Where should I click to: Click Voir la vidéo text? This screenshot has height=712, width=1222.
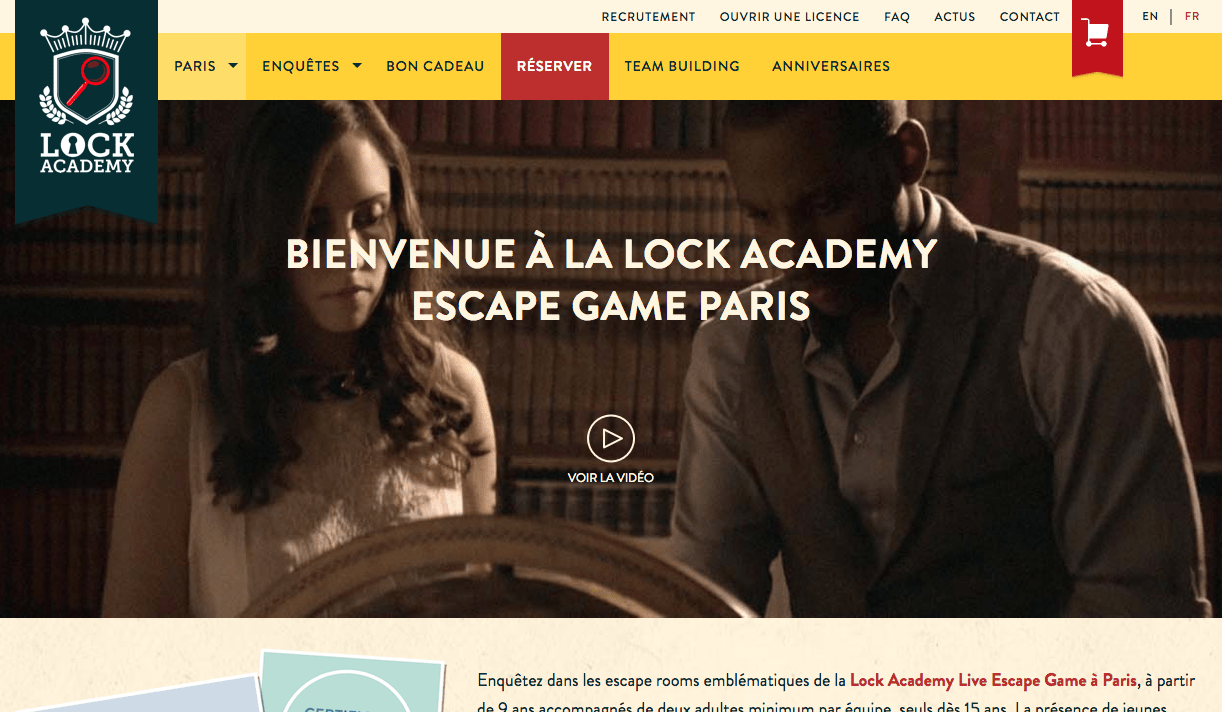pyautogui.click(x=611, y=478)
